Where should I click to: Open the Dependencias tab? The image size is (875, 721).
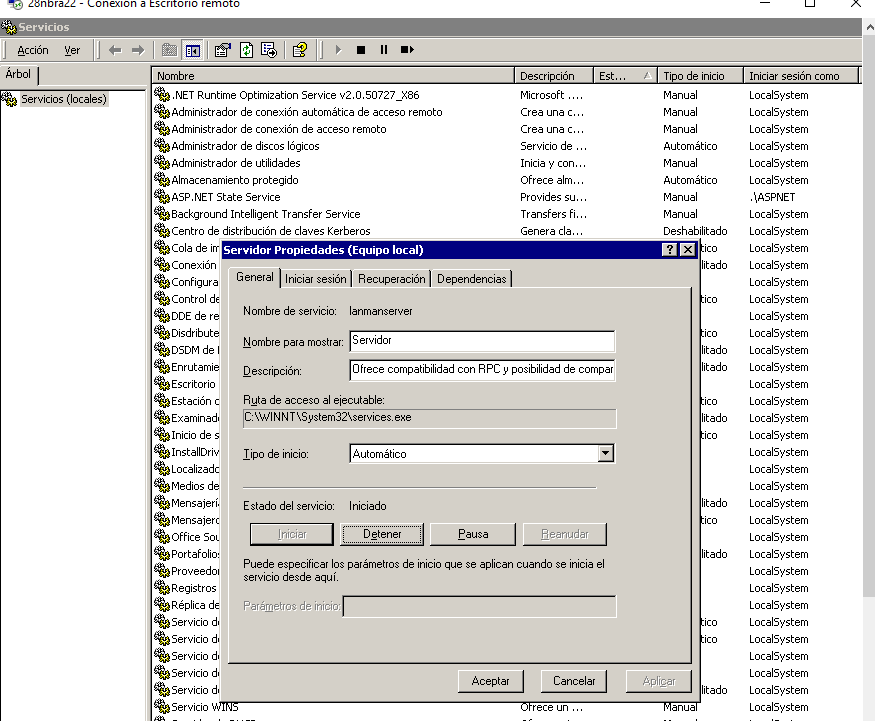tap(472, 279)
